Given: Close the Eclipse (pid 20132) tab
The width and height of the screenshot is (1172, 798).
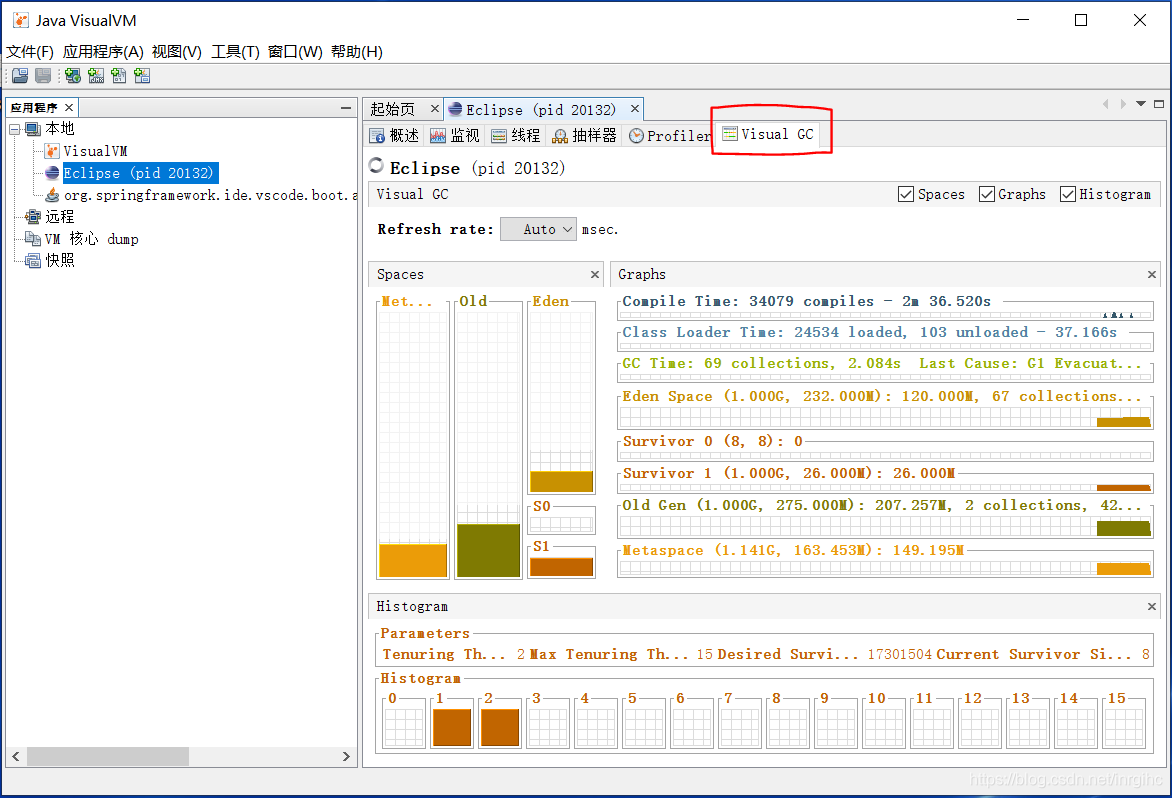Looking at the screenshot, I should pos(634,108).
